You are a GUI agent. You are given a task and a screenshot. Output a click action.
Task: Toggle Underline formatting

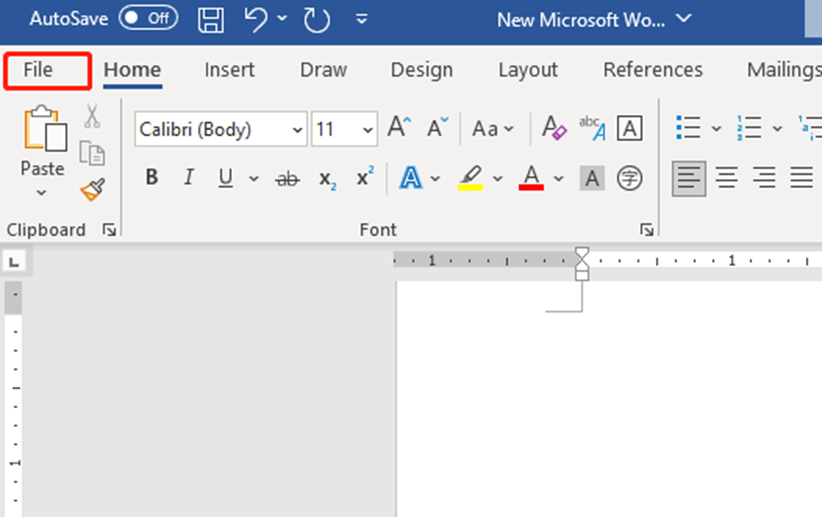coord(225,178)
